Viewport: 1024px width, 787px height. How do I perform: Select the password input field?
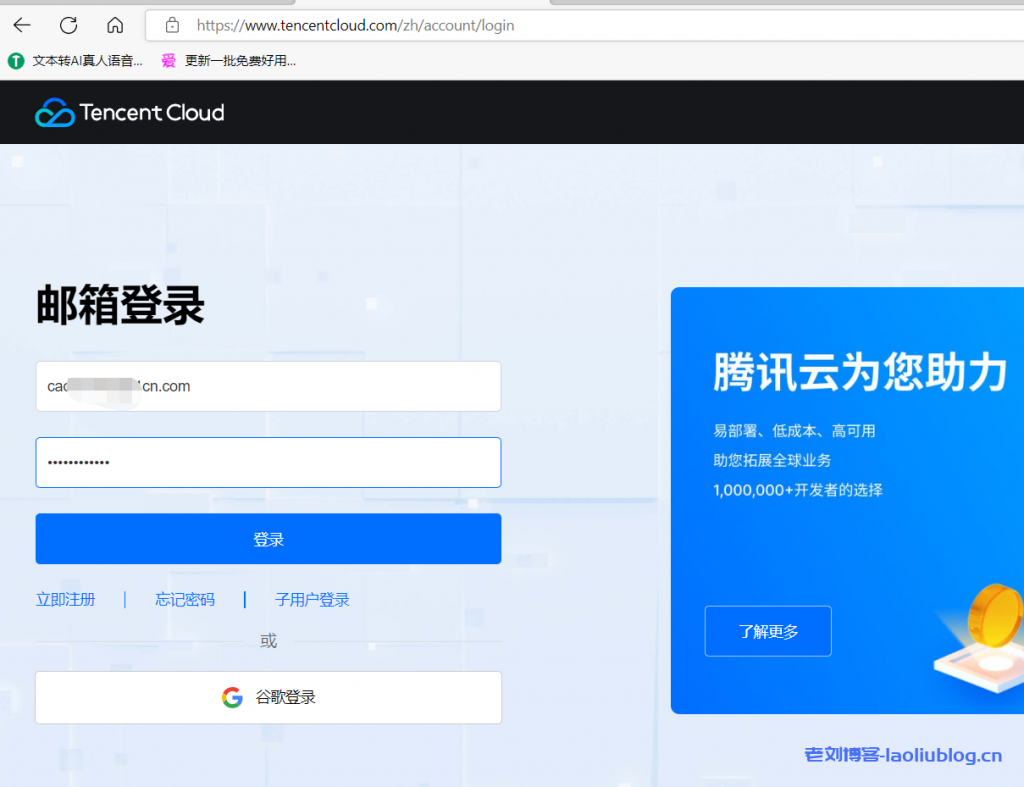pos(268,462)
